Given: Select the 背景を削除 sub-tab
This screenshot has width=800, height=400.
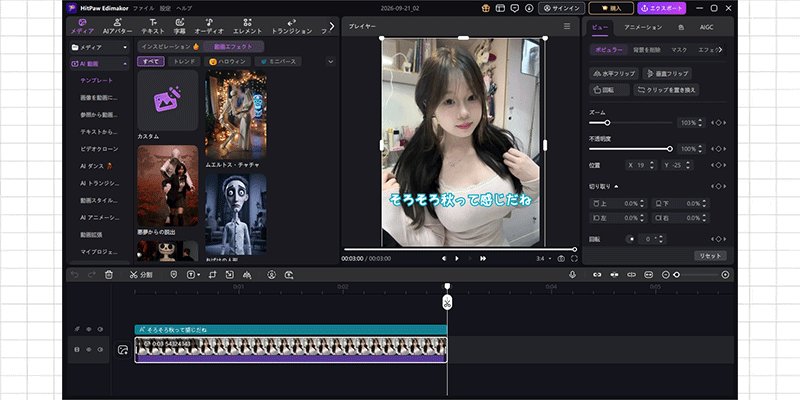Looking at the screenshot, I should [x=647, y=50].
